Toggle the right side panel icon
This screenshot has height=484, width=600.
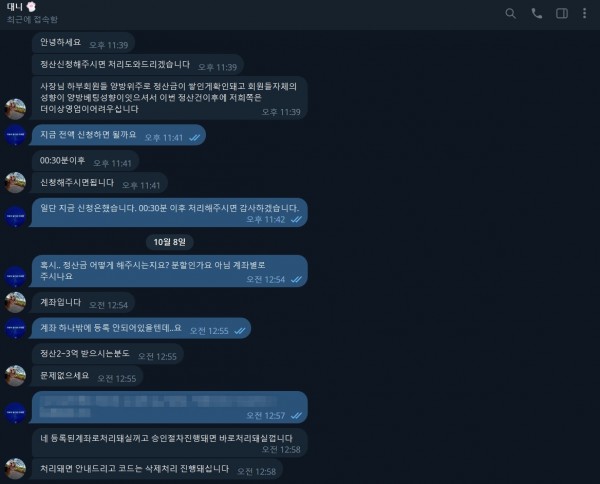[x=562, y=13]
